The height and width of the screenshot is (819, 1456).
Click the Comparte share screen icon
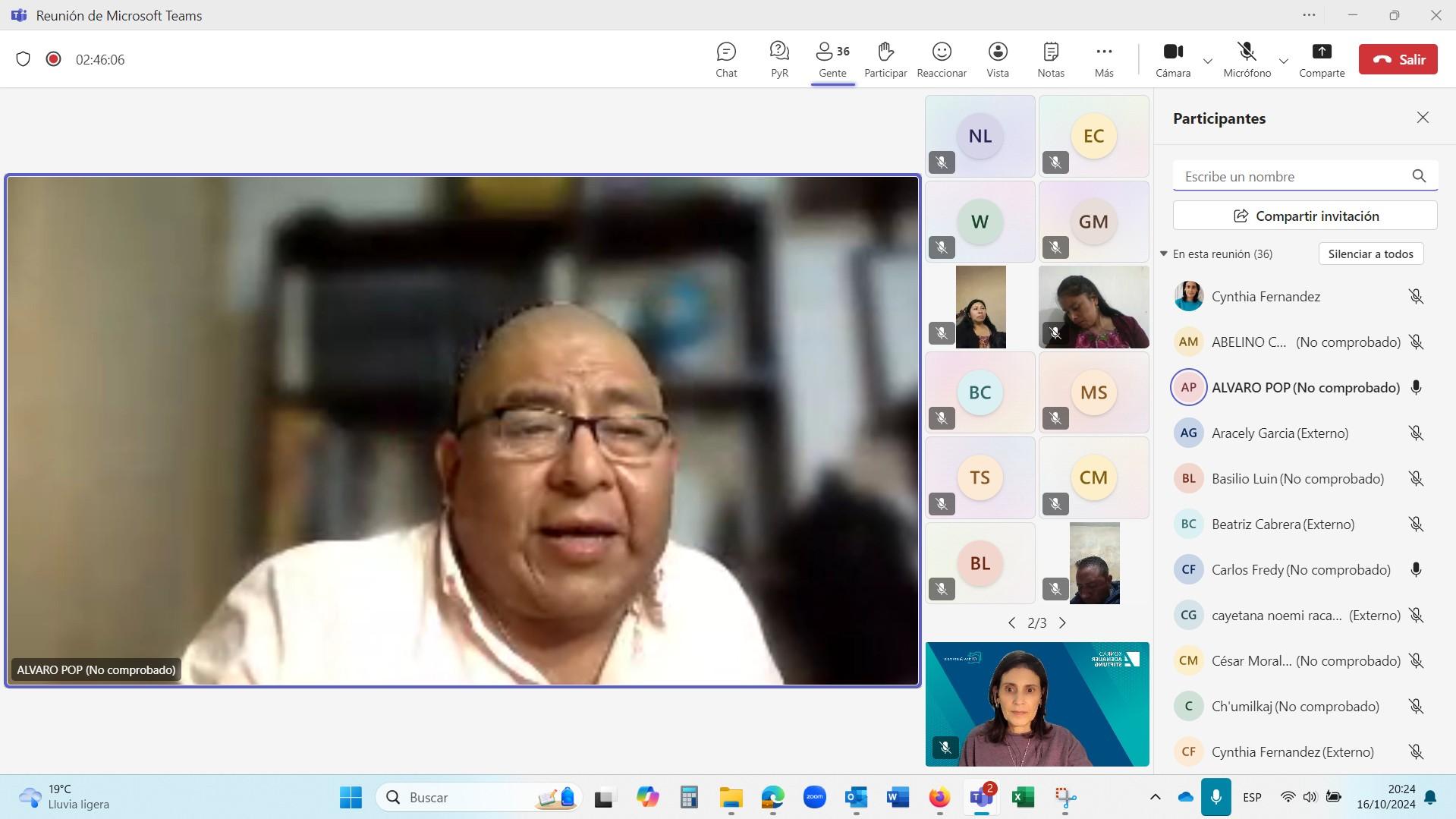tap(1322, 59)
